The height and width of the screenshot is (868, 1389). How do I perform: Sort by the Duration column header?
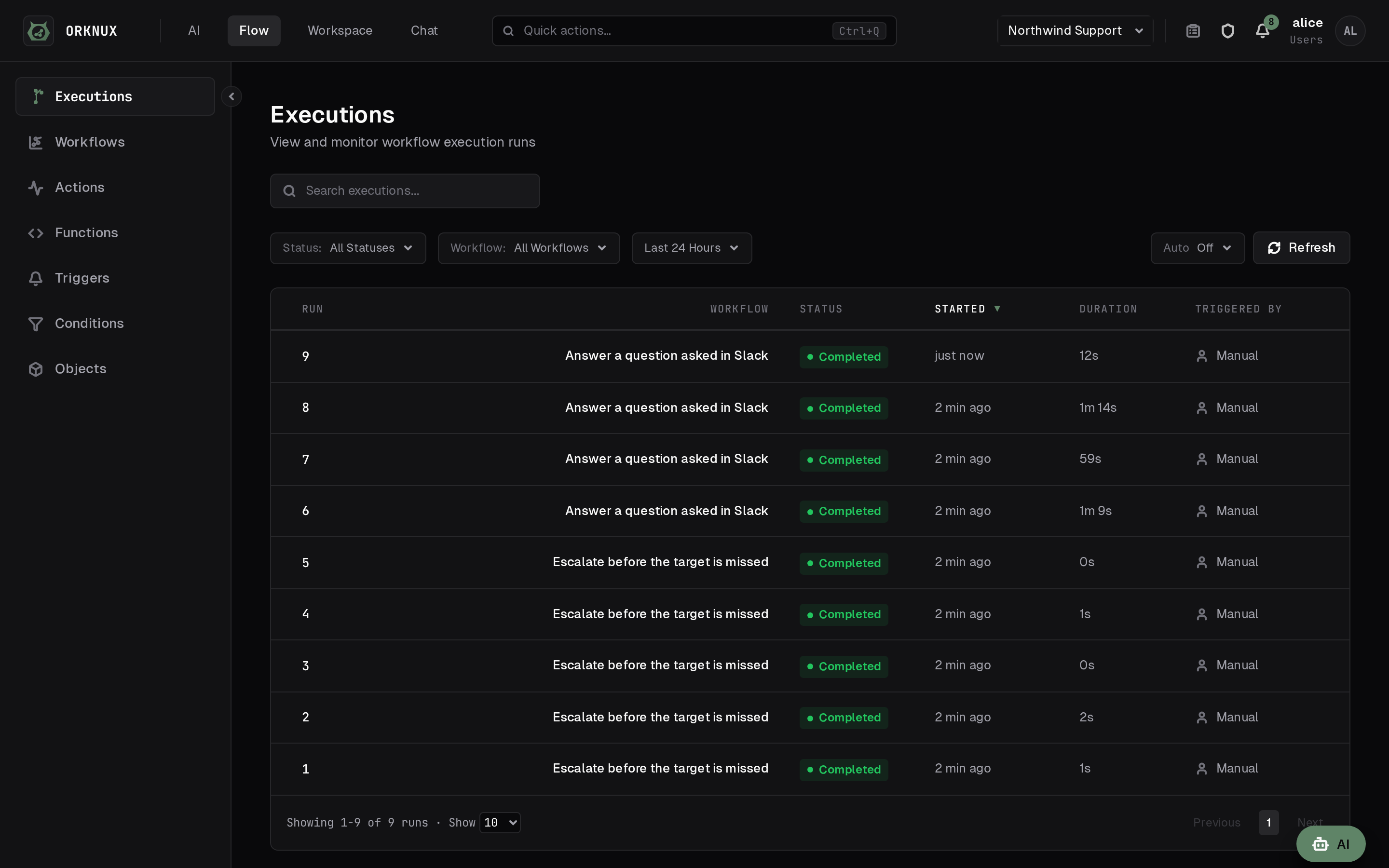pyautogui.click(x=1108, y=309)
